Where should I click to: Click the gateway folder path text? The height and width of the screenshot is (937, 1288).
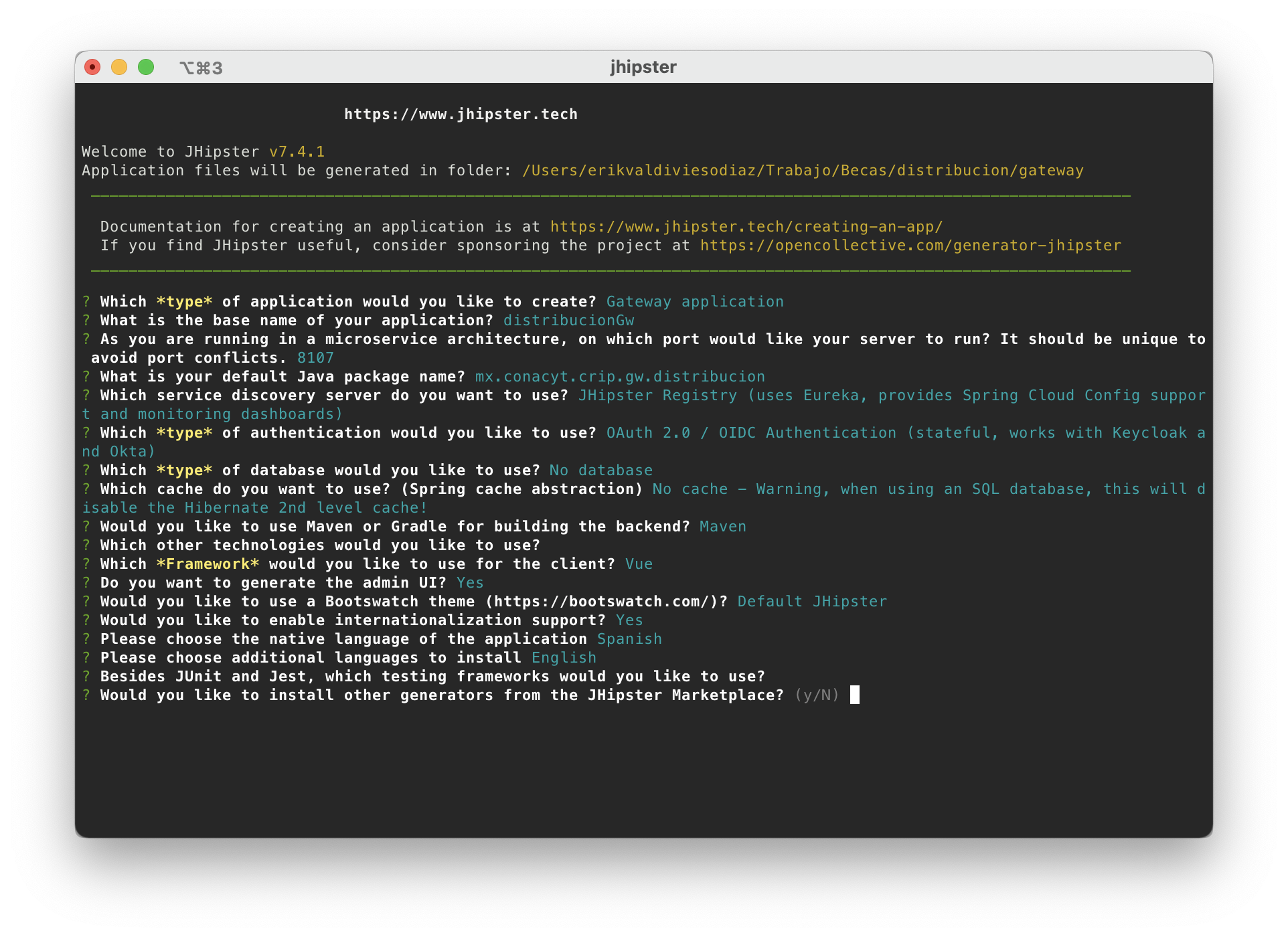(803, 171)
